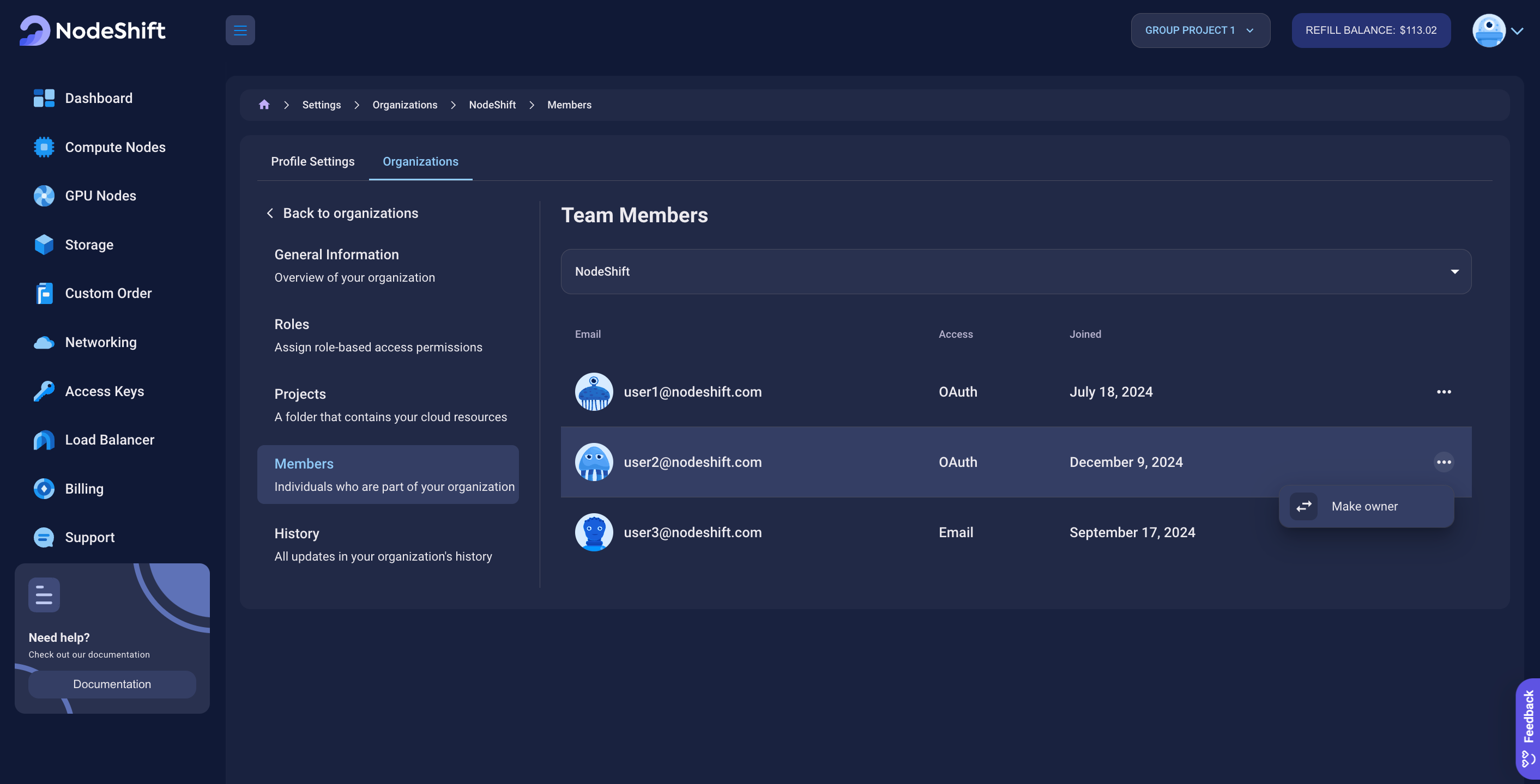This screenshot has height=784, width=1540.
Task: Click the user avatar in top bar
Action: coord(1489,31)
